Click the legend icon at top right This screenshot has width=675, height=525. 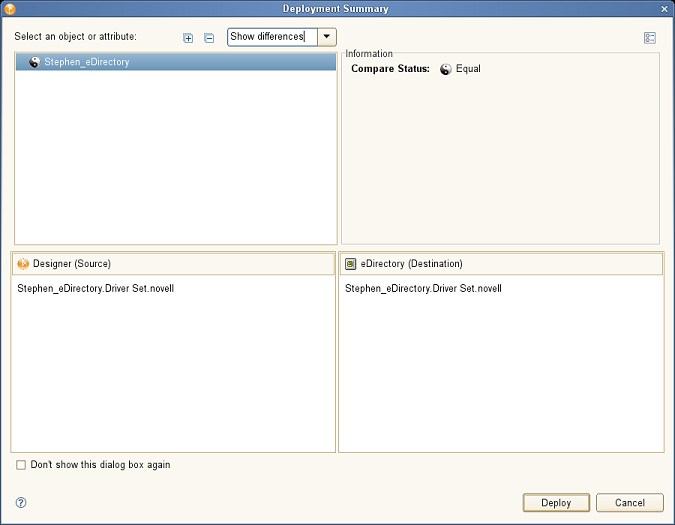click(650, 38)
